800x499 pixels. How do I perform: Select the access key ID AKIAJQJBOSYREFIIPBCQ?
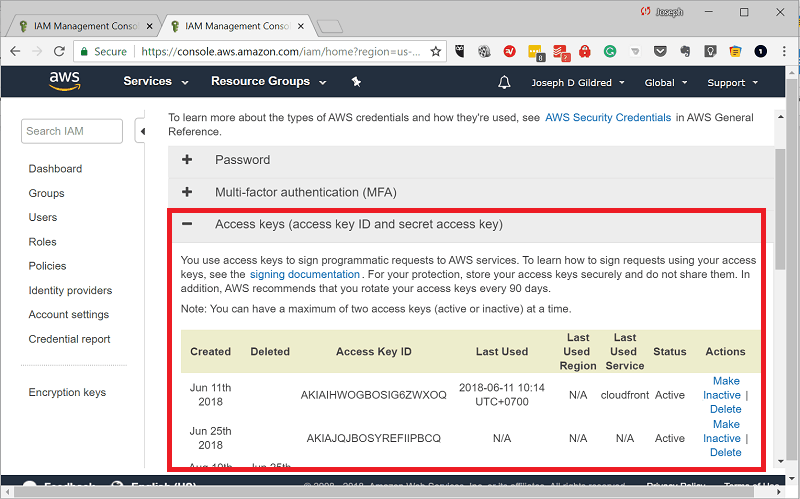(x=373, y=438)
